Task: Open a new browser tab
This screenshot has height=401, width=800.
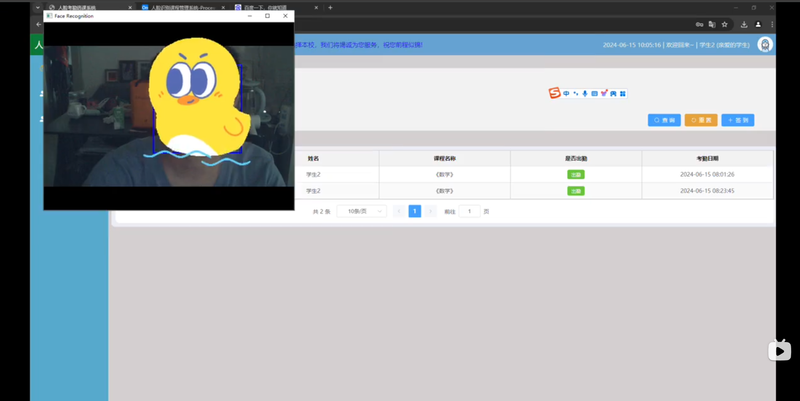Action: point(330,8)
